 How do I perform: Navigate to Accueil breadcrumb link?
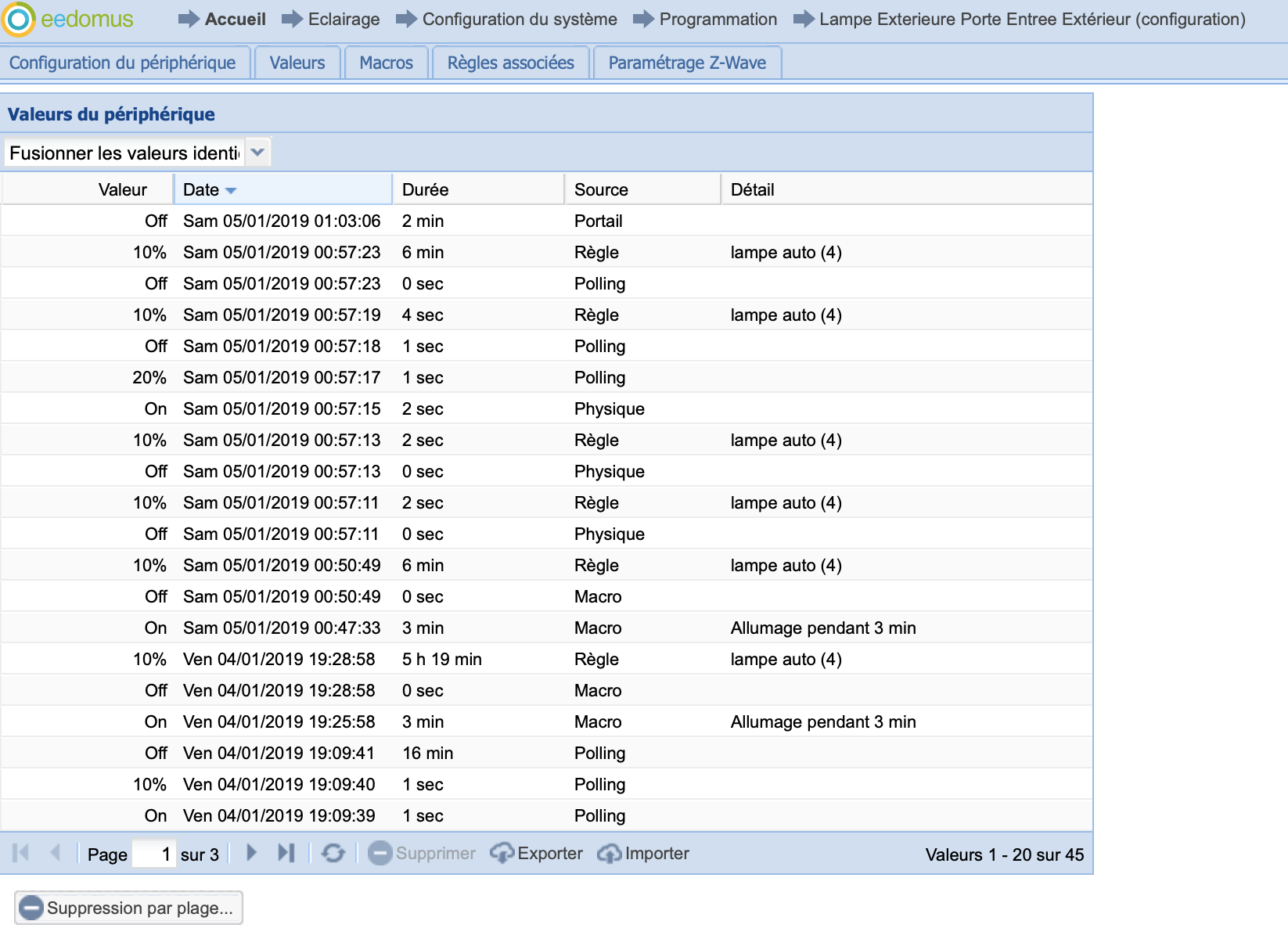click(x=235, y=20)
